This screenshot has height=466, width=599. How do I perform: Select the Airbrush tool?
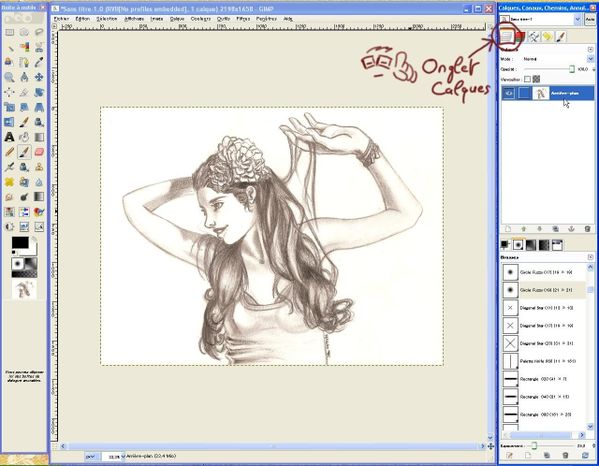click(x=10, y=167)
